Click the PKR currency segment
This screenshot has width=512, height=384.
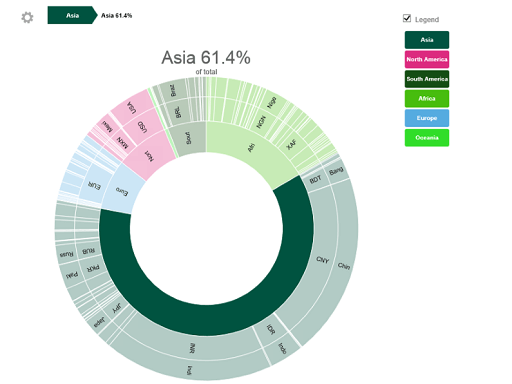click(93, 268)
